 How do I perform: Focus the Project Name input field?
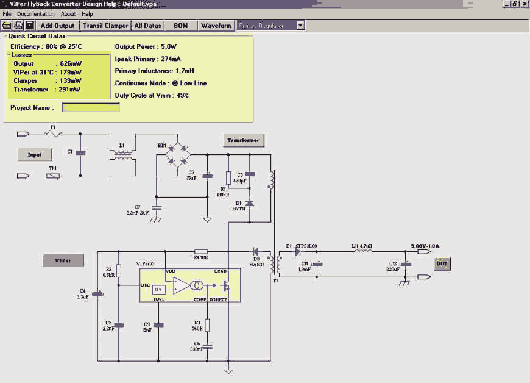[x=91, y=107]
